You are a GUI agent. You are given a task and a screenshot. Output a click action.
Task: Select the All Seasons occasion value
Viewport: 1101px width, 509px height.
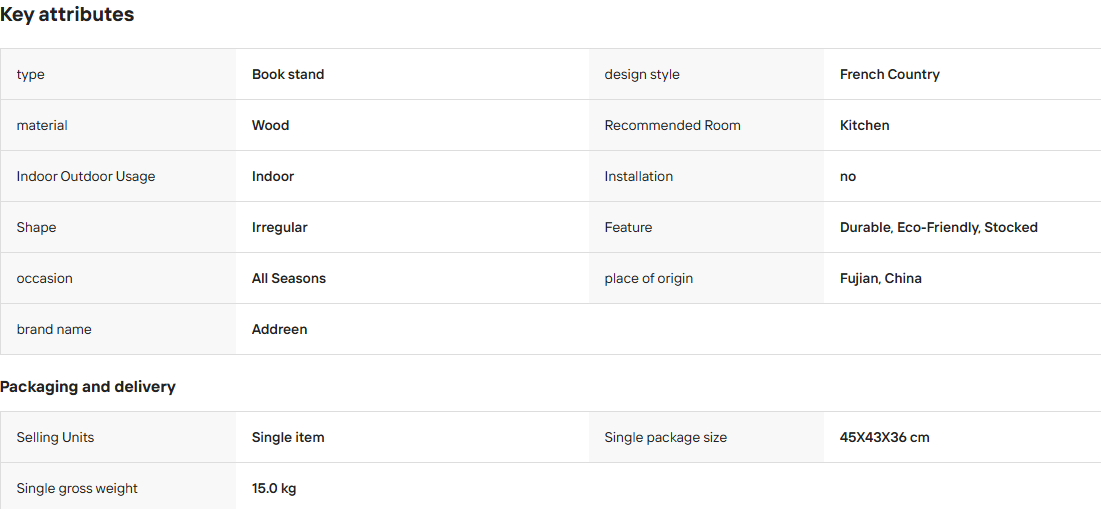289,279
